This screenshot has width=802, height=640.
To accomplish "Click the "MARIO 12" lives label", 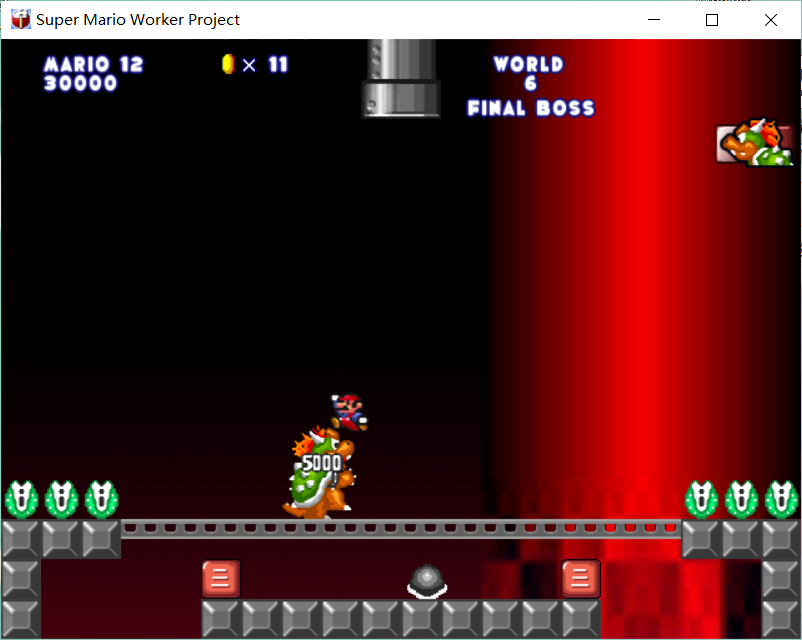I will tap(94, 64).
